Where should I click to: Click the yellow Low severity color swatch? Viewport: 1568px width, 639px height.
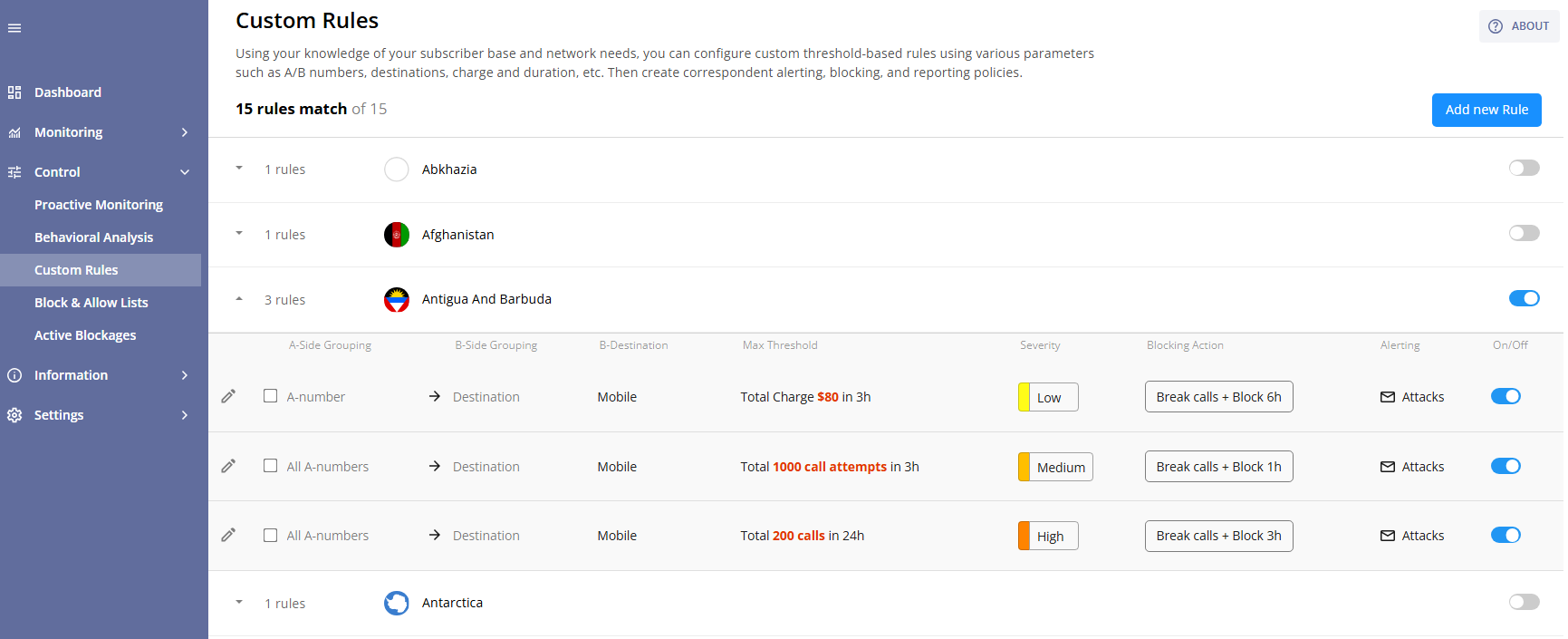pyautogui.click(x=1024, y=397)
